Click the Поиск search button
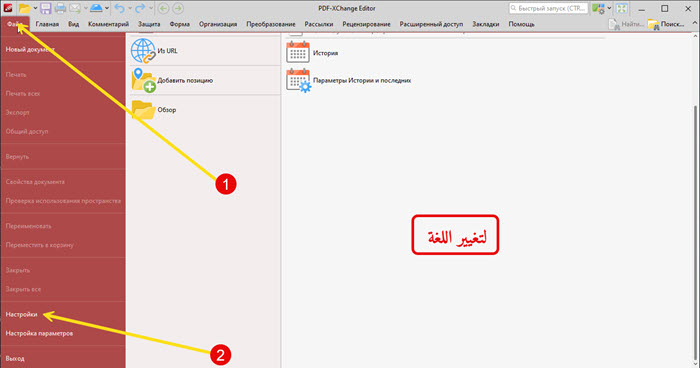The image size is (700, 368). pos(666,24)
